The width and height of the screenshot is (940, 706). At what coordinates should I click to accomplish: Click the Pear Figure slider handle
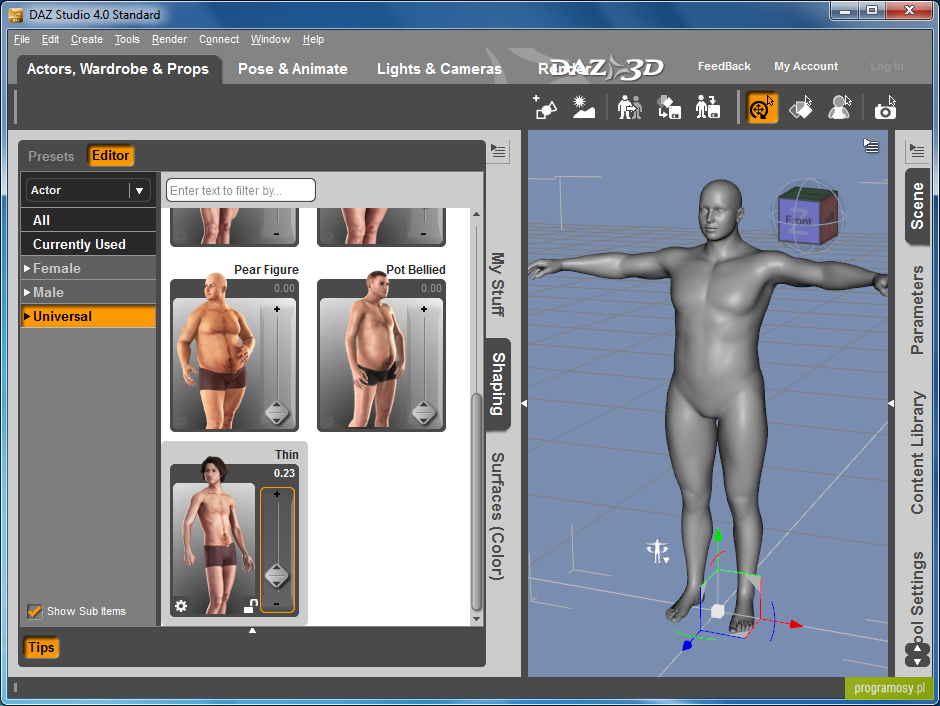coord(277,413)
